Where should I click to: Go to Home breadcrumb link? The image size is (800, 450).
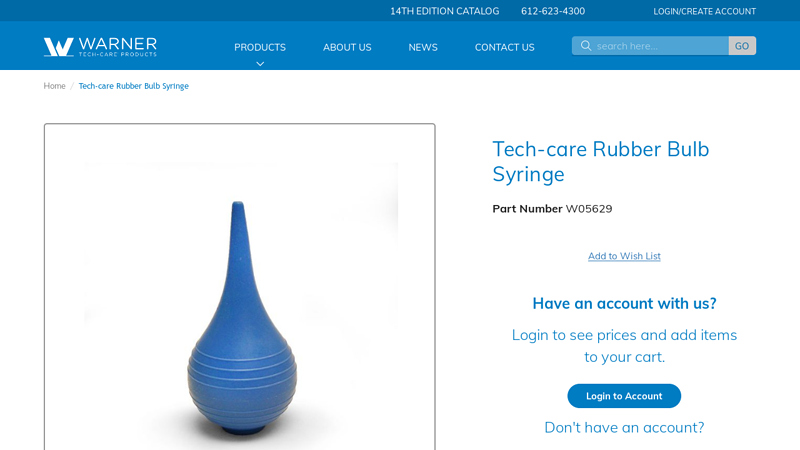coord(54,86)
